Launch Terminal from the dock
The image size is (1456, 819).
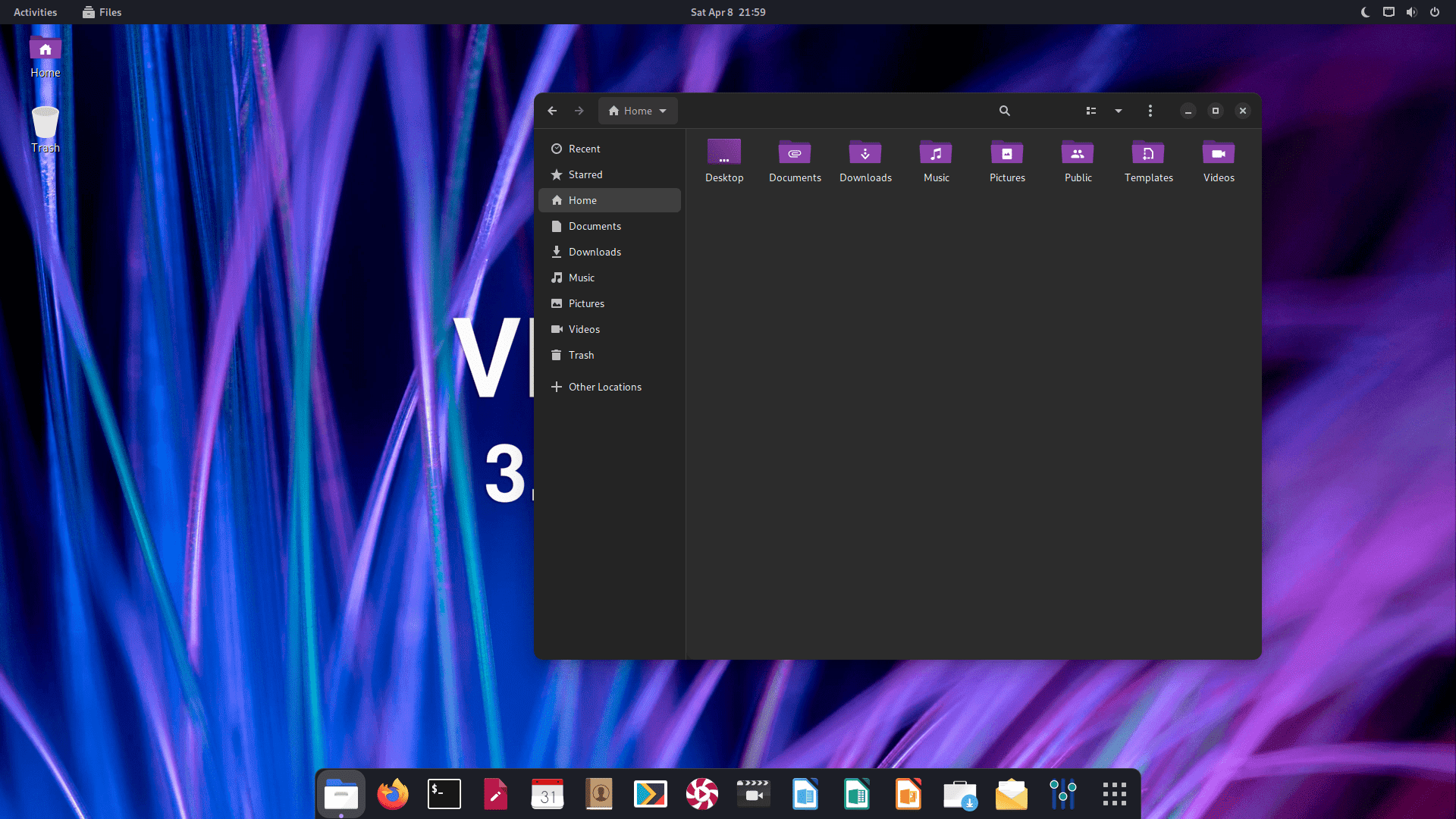[x=444, y=794]
